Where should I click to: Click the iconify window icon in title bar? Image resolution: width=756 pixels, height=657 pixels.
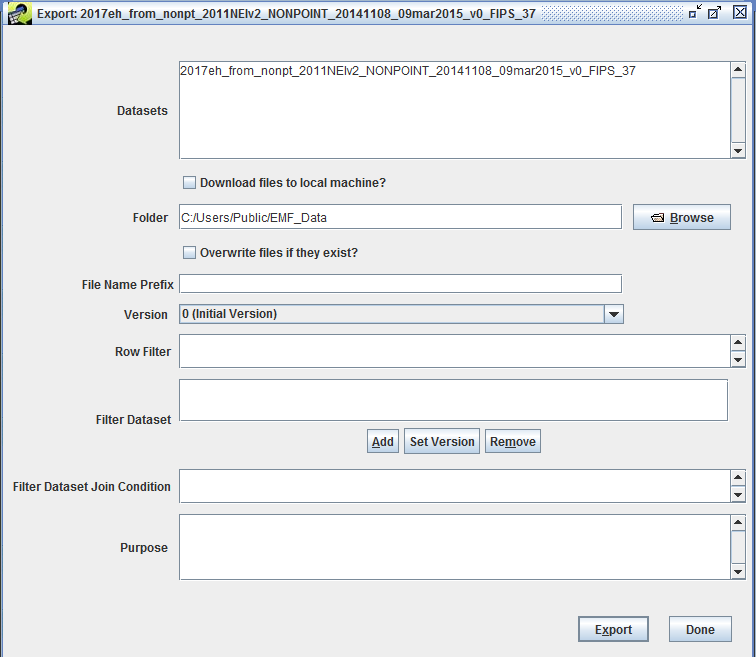695,13
